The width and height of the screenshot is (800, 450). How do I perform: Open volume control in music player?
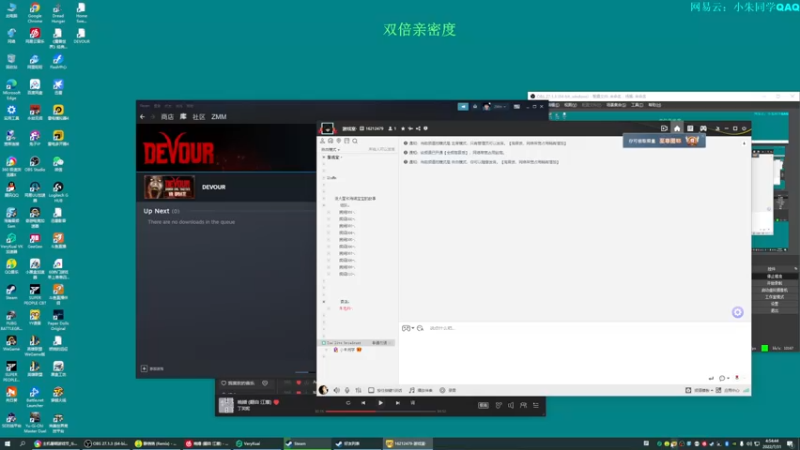pos(511,405)
